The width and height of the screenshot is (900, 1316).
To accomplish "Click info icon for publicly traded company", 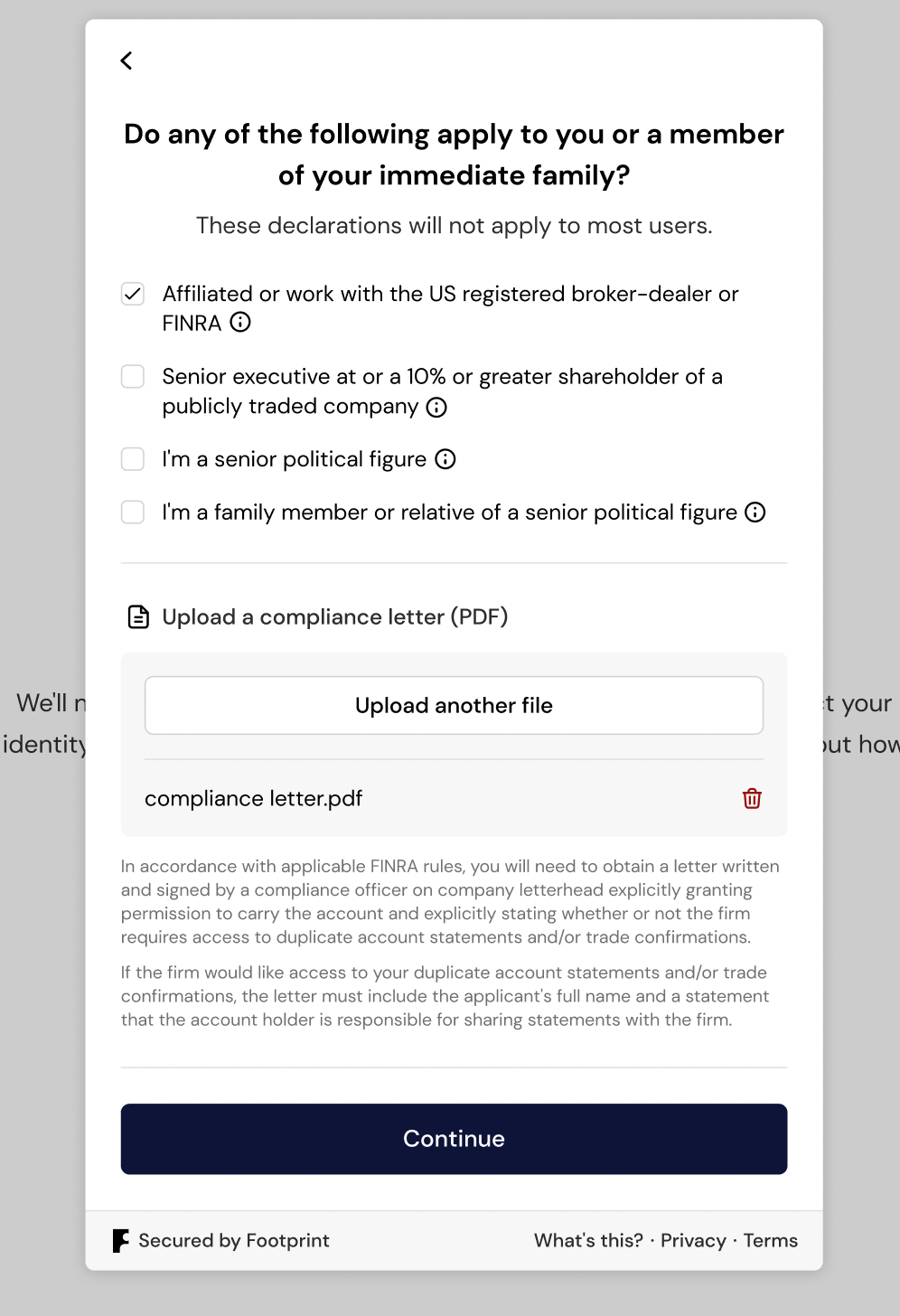I will tap(436, 407).
